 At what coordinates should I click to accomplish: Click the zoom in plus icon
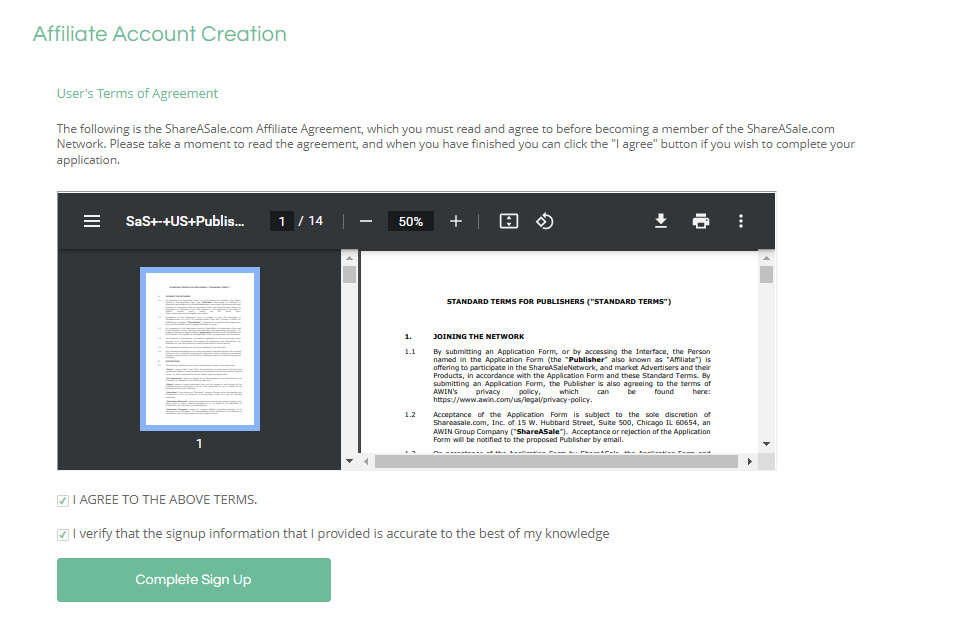point(456,221)
